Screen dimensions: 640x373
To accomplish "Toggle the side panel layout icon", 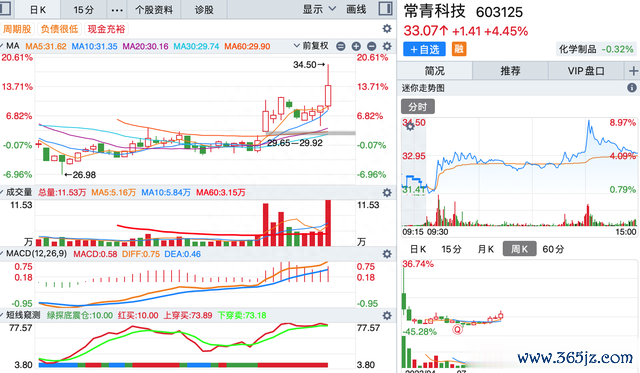I will (x=385, y=9).
